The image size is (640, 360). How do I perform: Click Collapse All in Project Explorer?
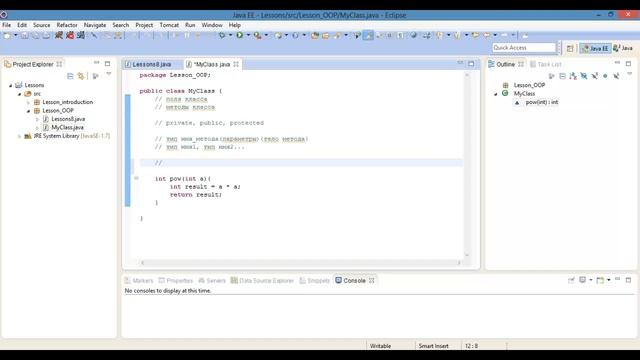coord(70,76)
